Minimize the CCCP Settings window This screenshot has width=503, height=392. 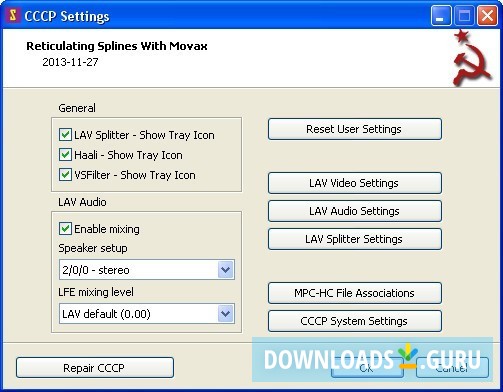pos(441,16)
